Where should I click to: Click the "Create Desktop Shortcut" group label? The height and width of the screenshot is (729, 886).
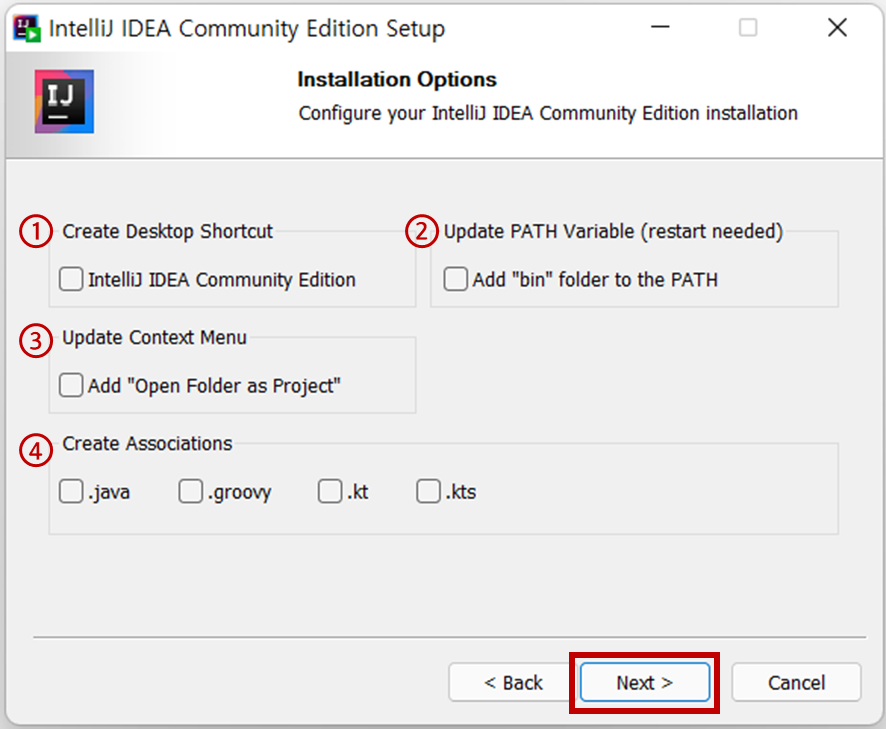click(167, 232)
